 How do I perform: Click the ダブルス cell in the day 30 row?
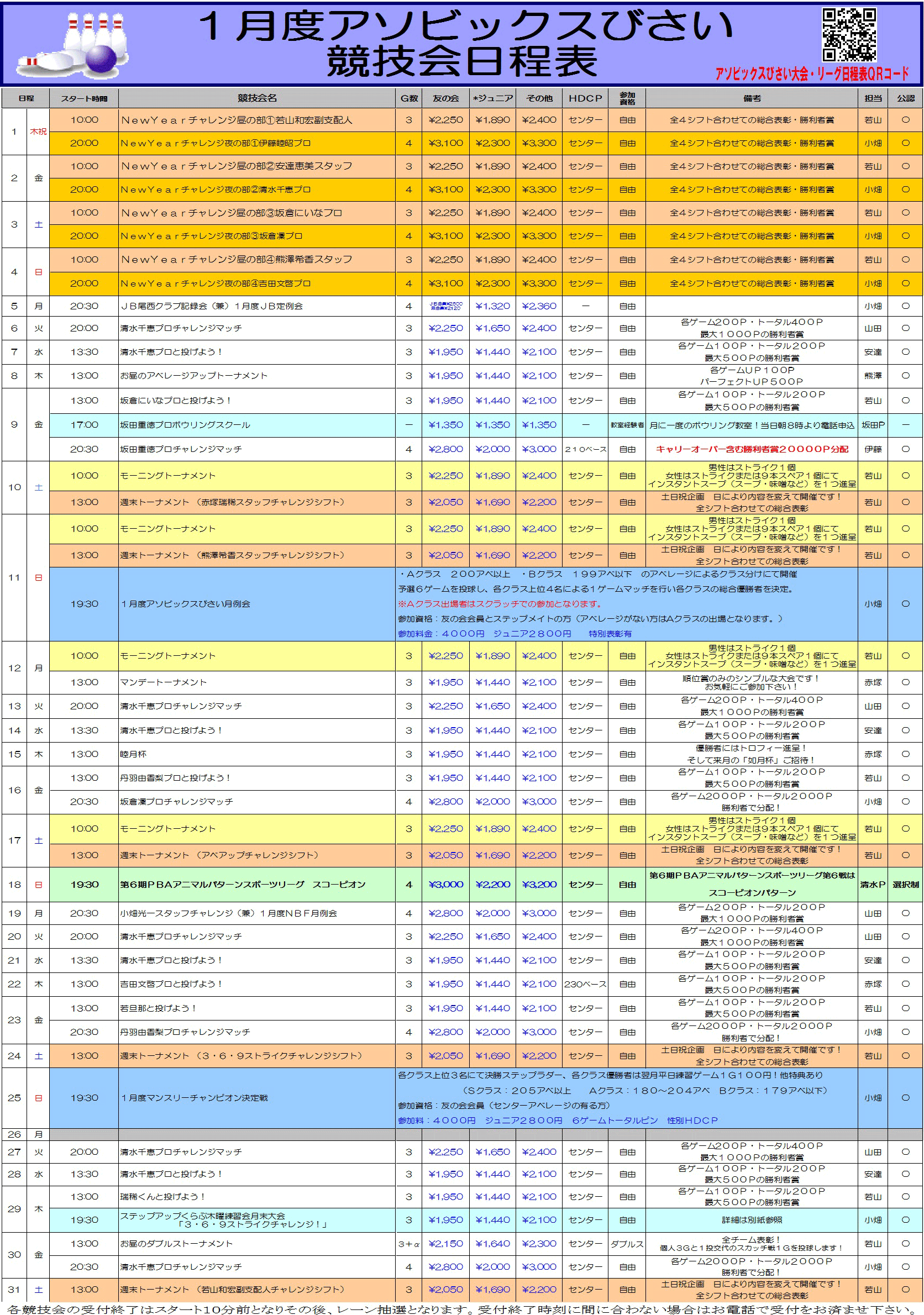(627, 1244)
